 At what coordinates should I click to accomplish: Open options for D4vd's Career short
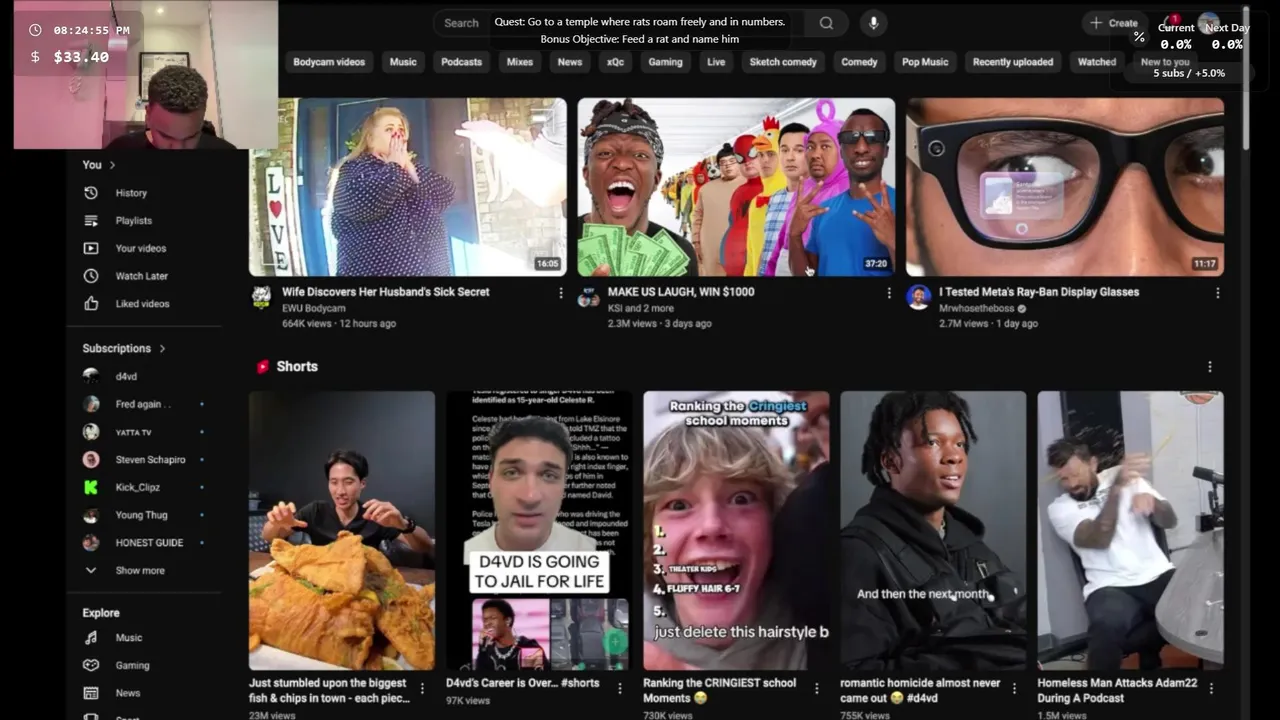point(619,688)
